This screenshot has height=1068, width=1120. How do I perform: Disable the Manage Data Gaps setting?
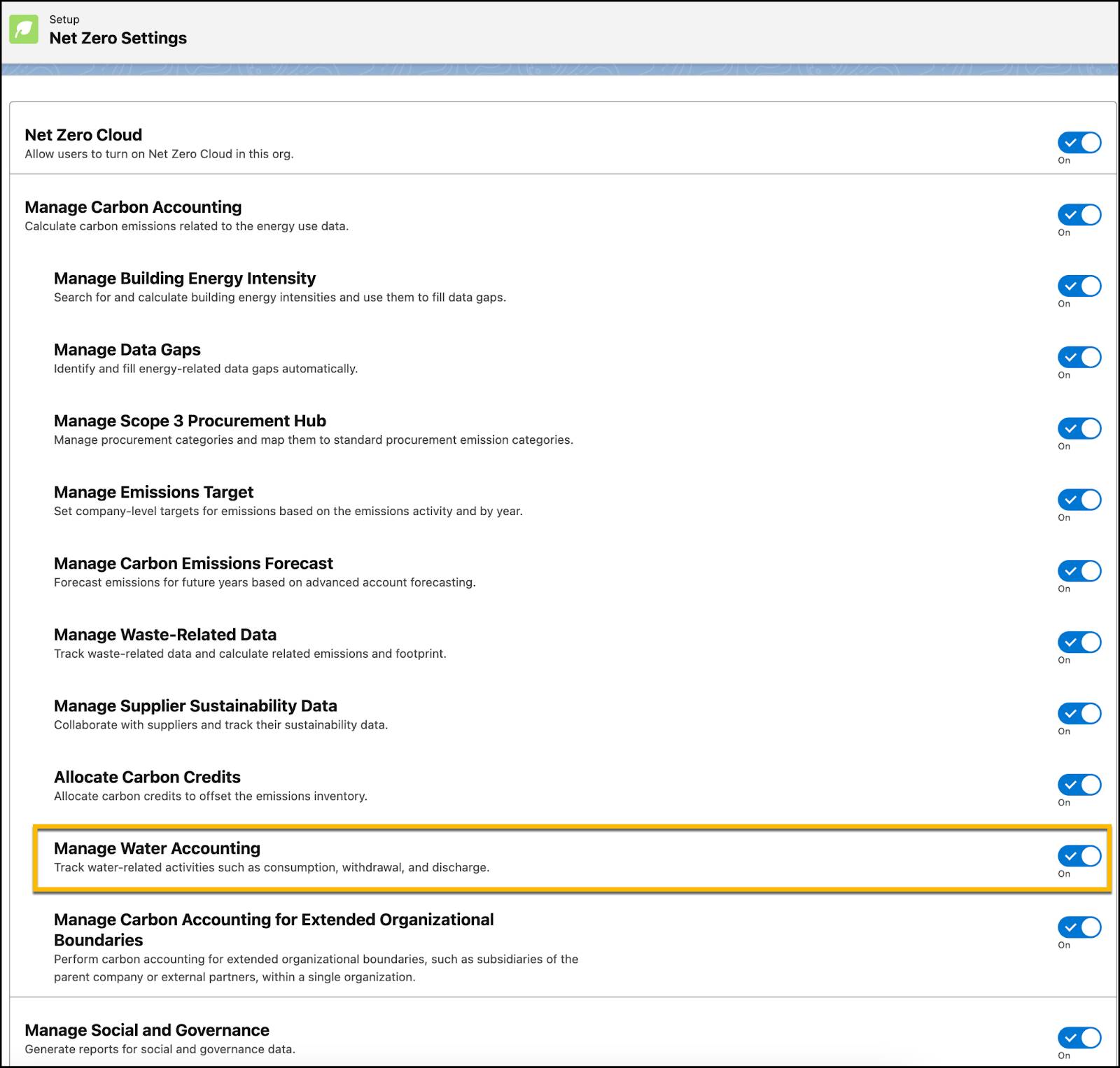(x=1079, y=358)
